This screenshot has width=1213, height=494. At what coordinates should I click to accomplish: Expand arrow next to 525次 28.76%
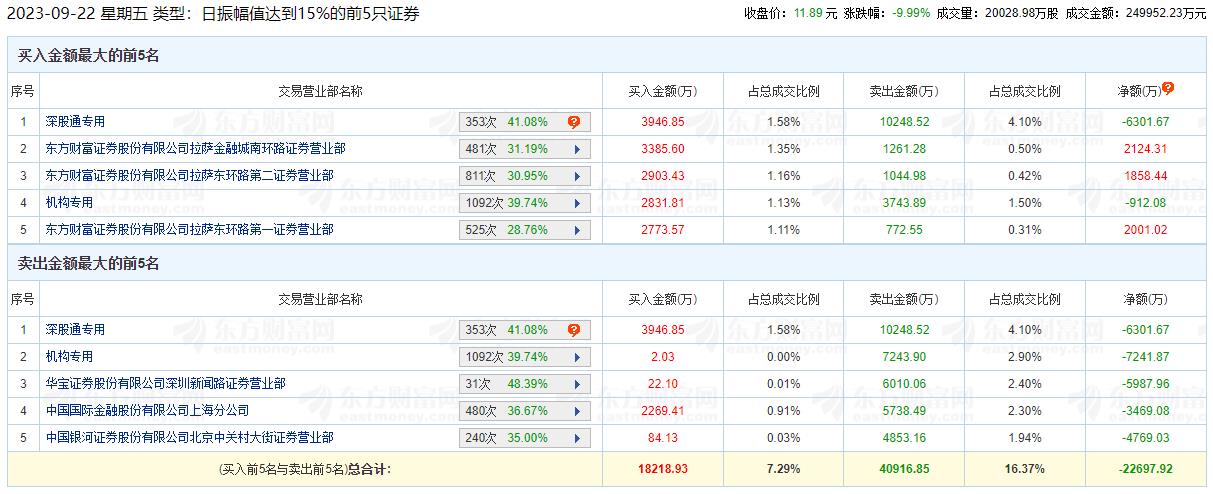click(x=577, y=230)
